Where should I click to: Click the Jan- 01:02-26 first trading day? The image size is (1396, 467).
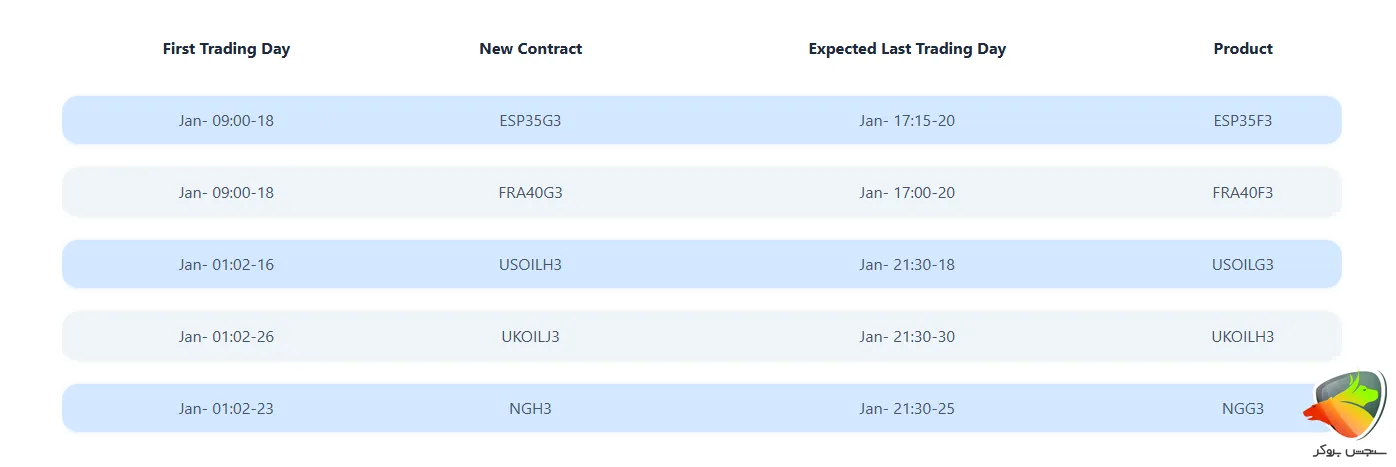226,337
